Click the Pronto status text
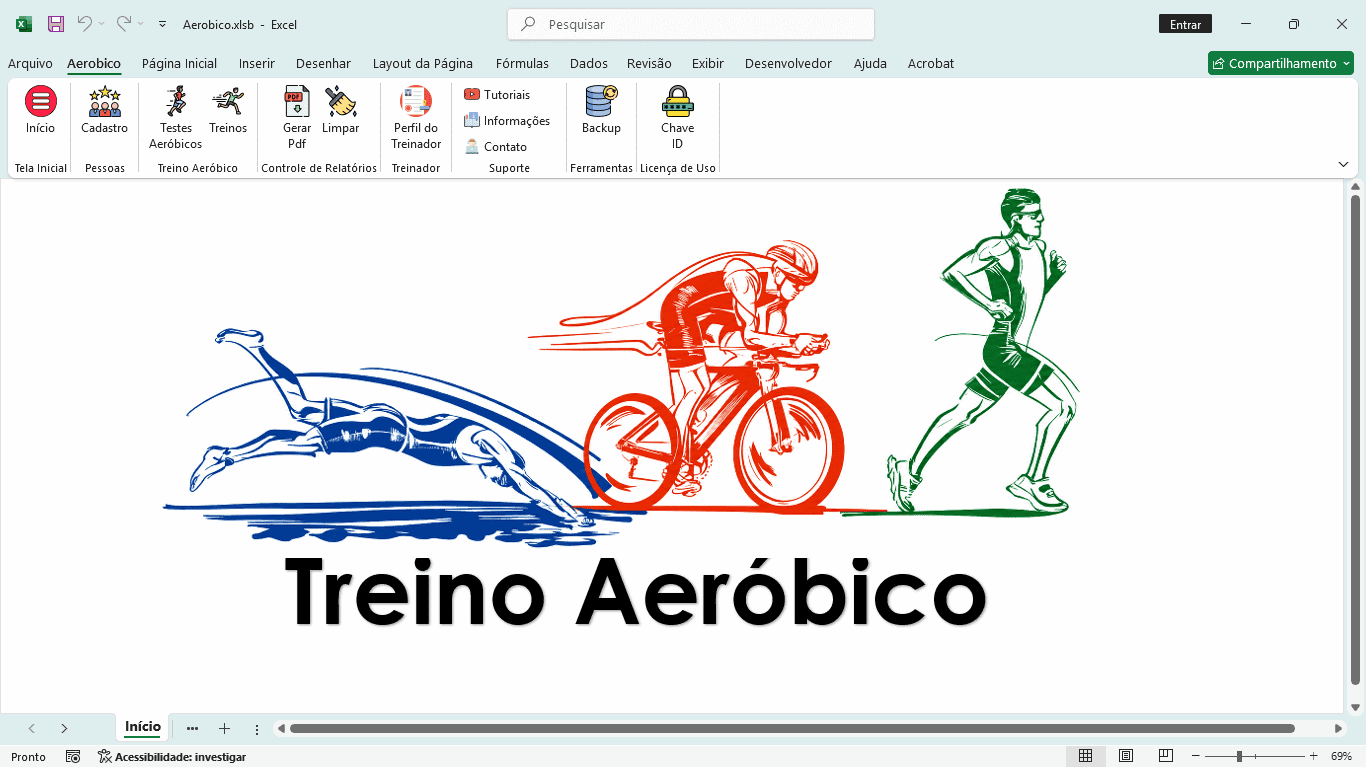The height and width of the screenshot is (768, 1366). pos(28,757)
